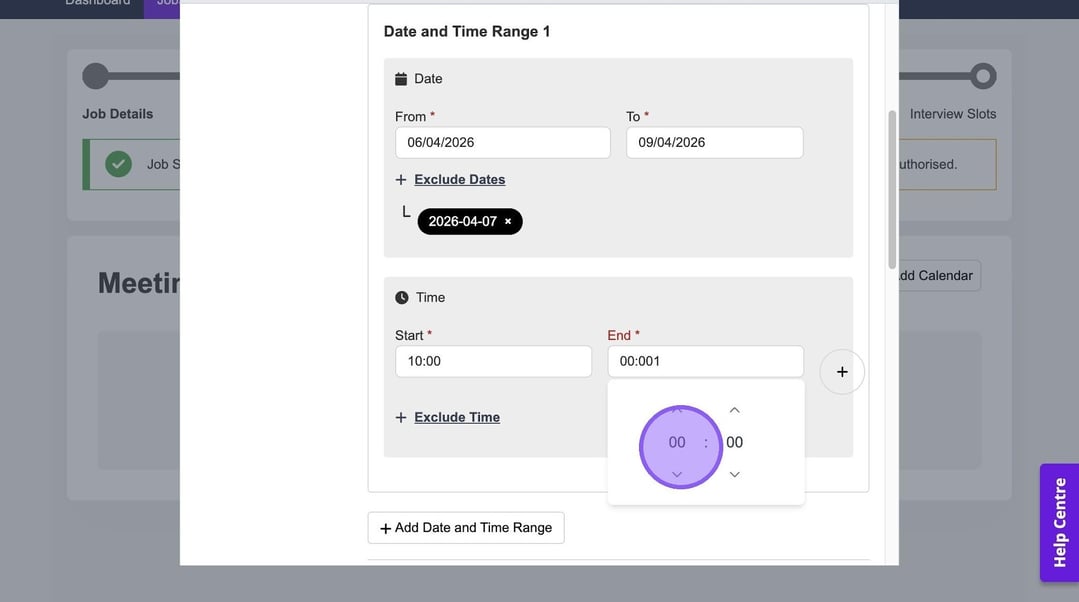Increase the minutes with the up chevron
Viewport: 1079px width, 602px height.
735,410
